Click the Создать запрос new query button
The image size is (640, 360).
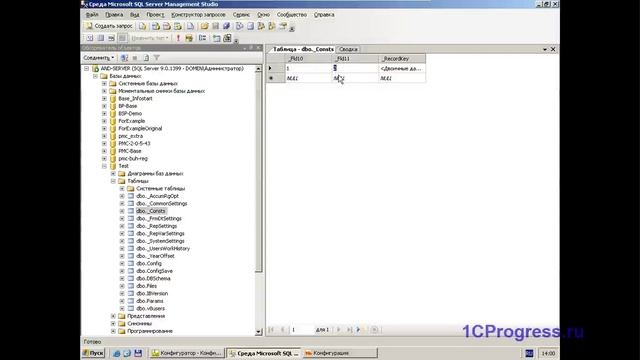point(109,26)
